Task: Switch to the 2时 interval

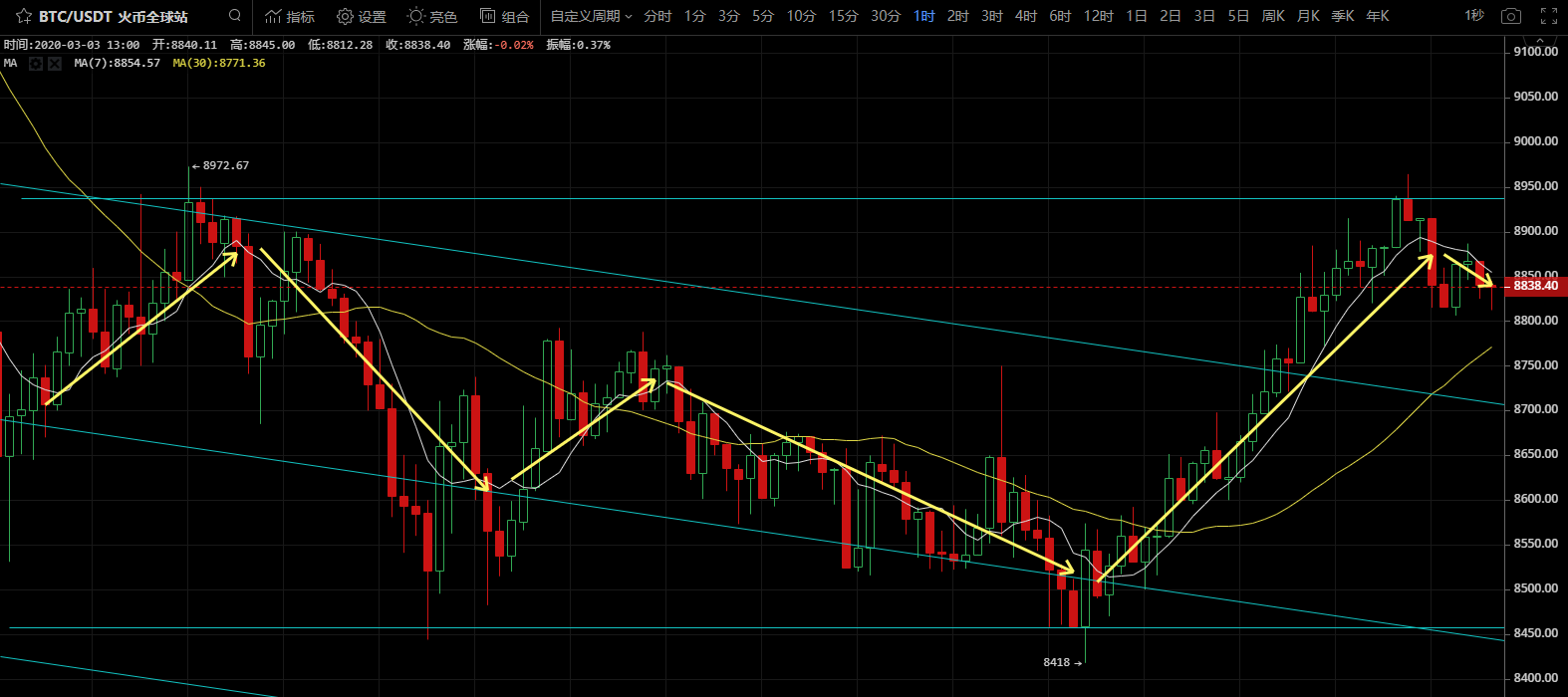Action: [958, 16]
